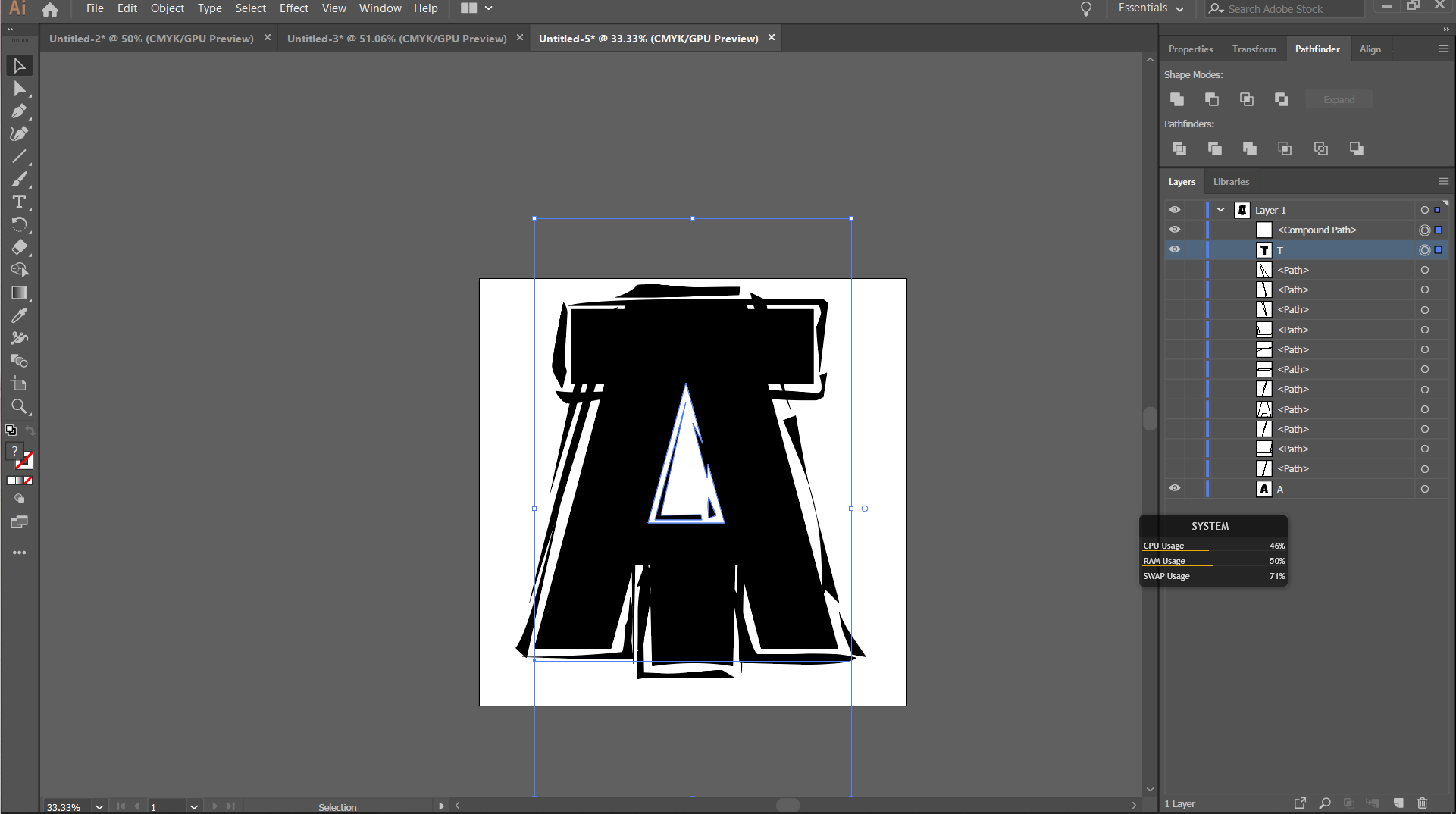Click the vertical canvas scrollbar thumb

point(1150,418)
